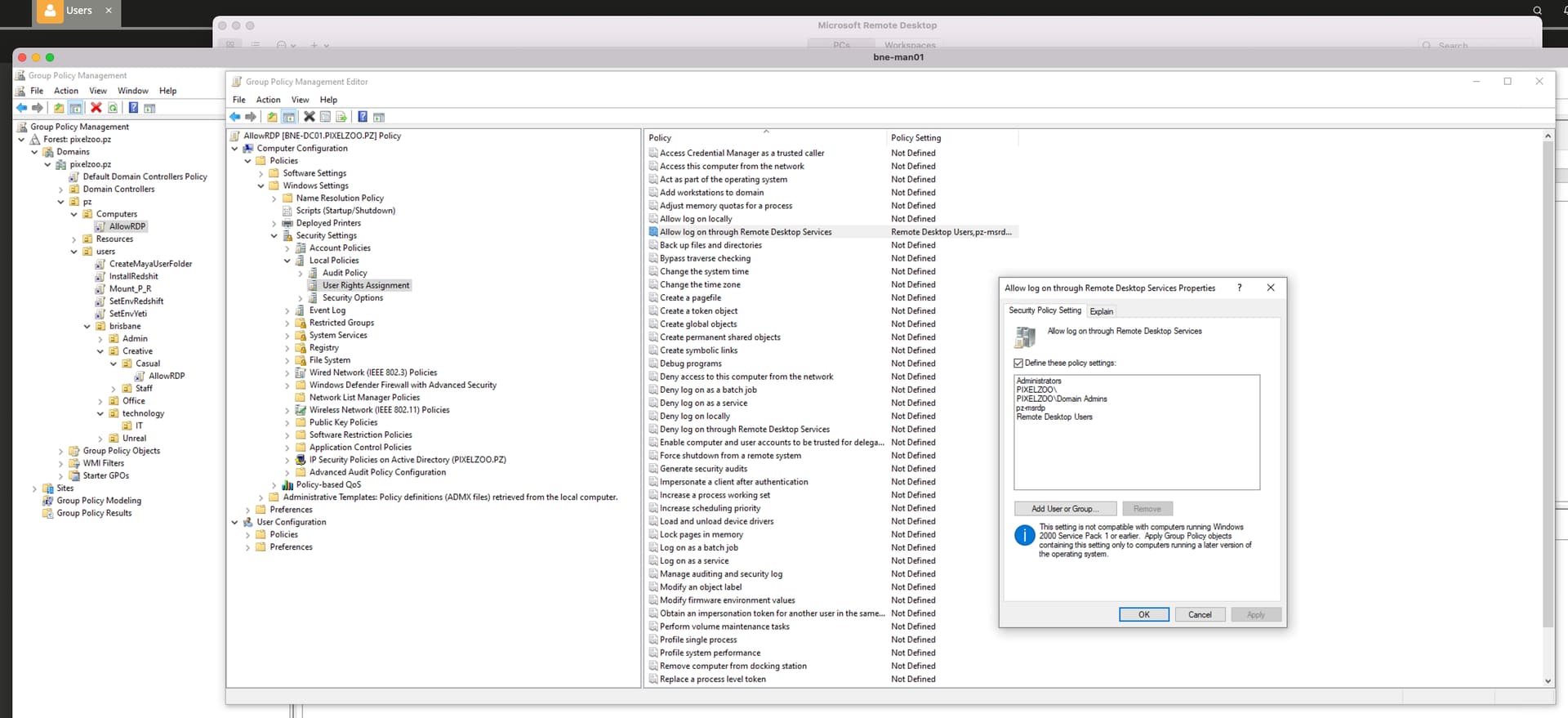This screenshot has height=718, width=1568.
Task: Click green Refresh icon in Group Policy Management toolbar
Action: coord(113,108)
